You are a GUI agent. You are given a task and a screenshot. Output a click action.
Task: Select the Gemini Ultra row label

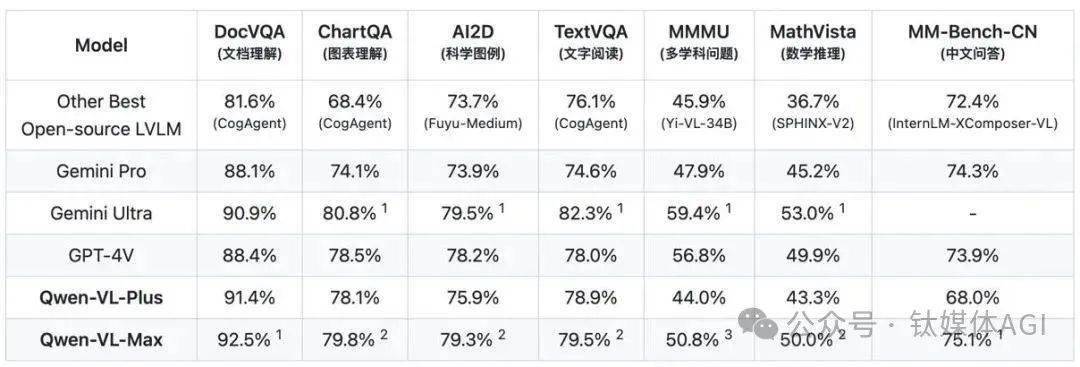point(101,213)
